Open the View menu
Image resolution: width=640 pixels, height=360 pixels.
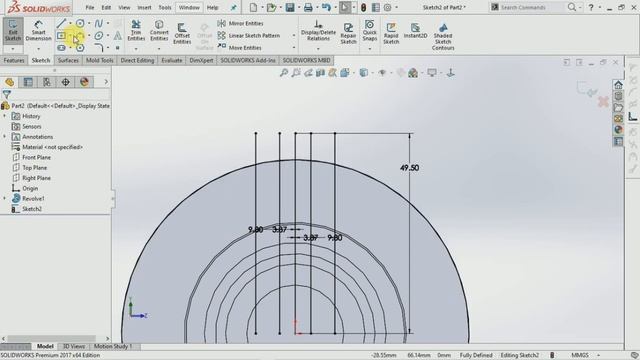point(124,7)
